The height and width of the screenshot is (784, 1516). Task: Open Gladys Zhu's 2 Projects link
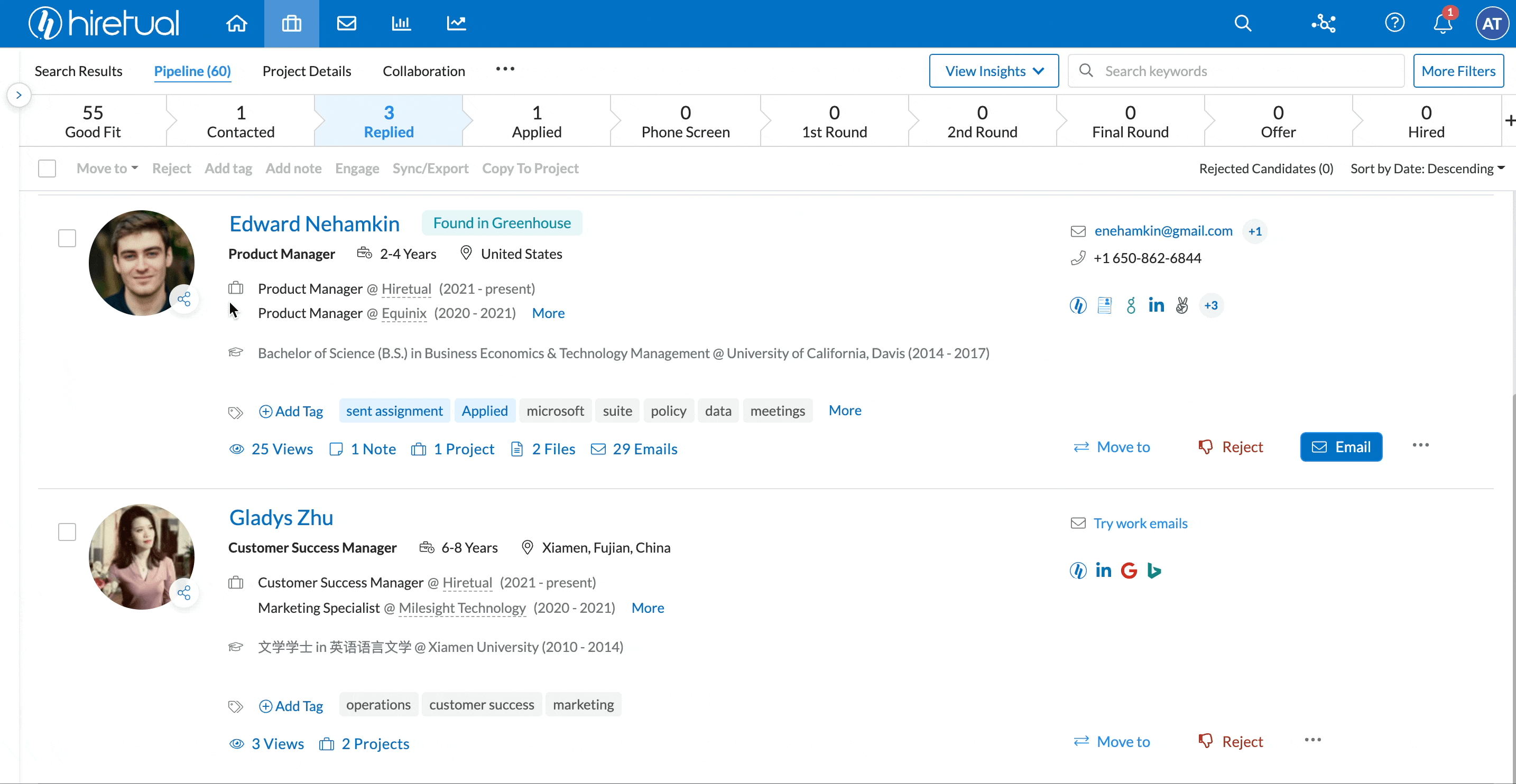[364, 743]
